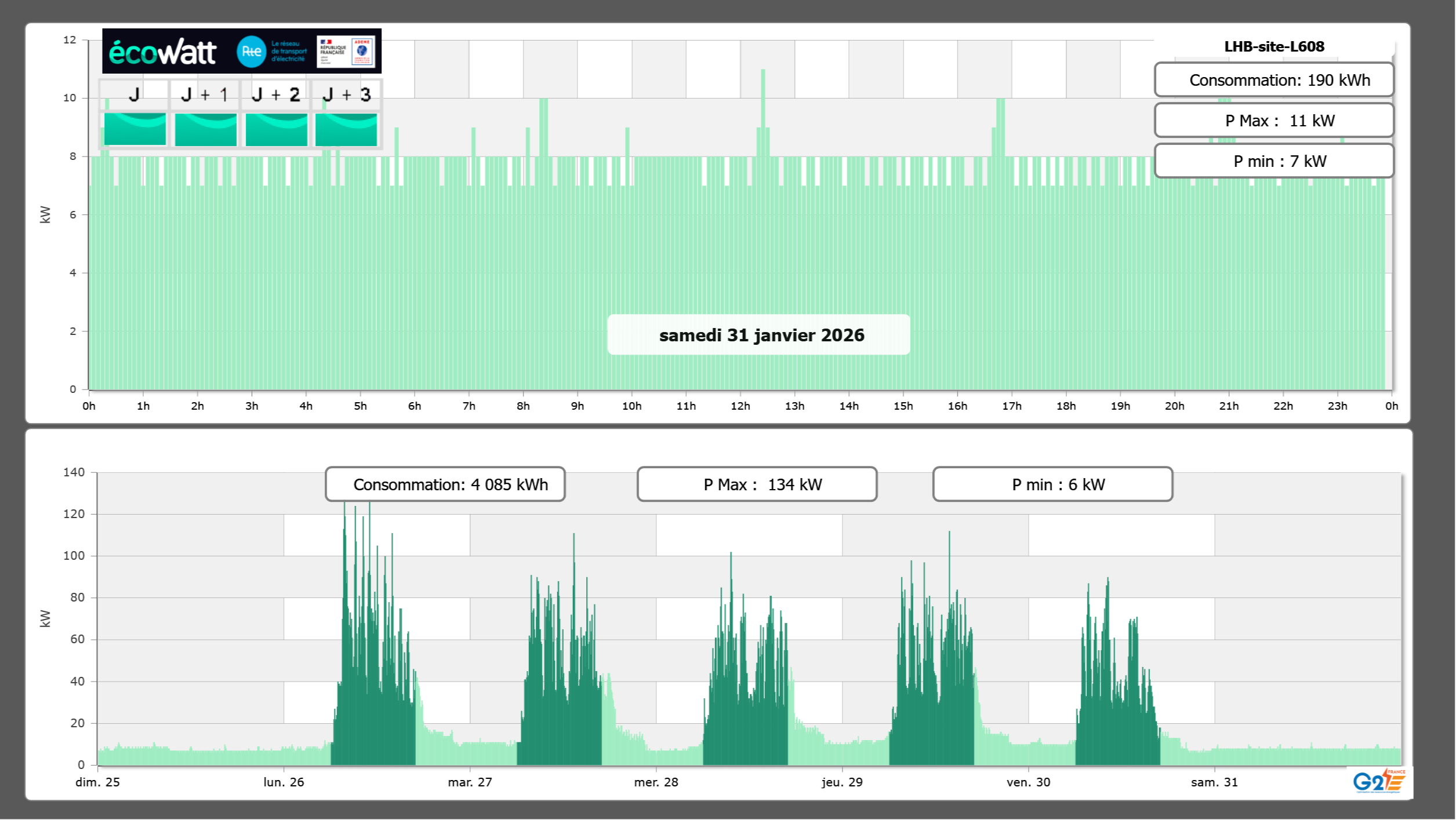The width and height of the screenshot is (1456, 820).
Task: Click the 12h tick on daily chart
Action: click(740, 406)
